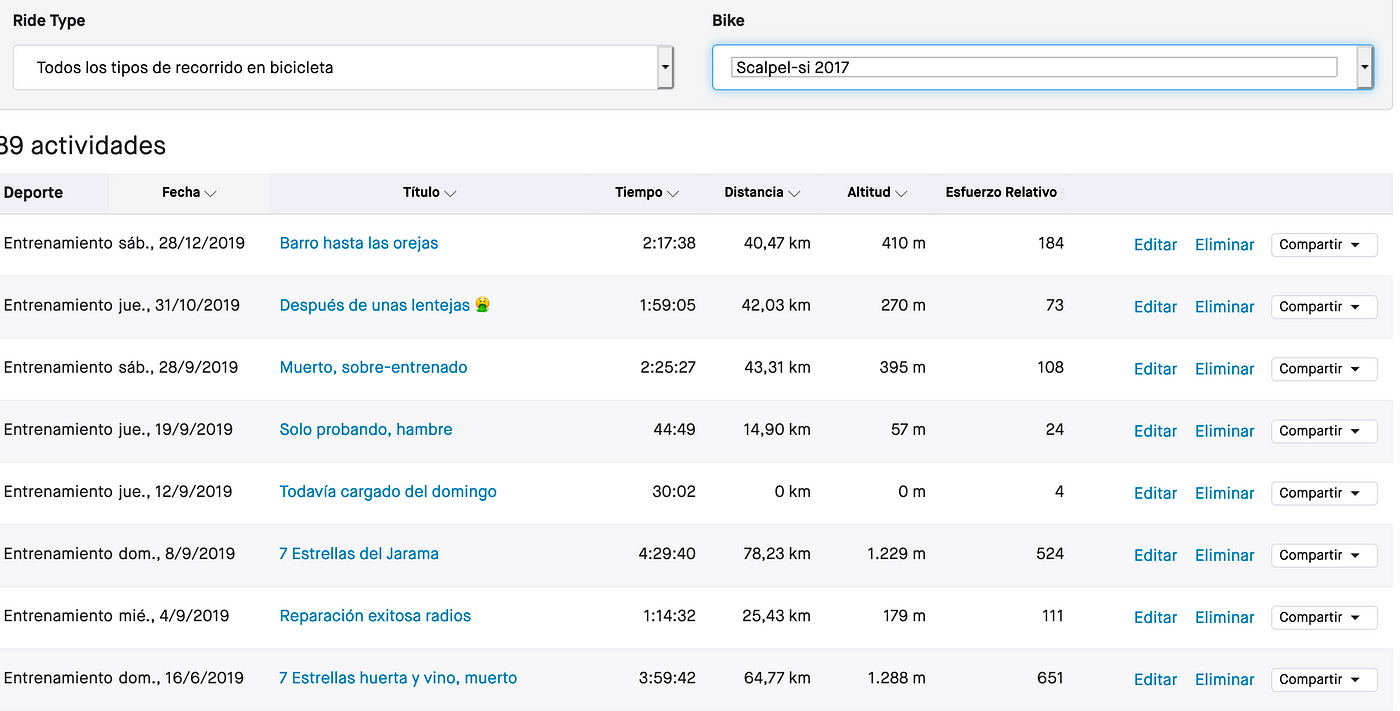Delete the Reparación exitosa radios activity
Viewport: 1400px width, 711px height.
[x=1224, y=616]
